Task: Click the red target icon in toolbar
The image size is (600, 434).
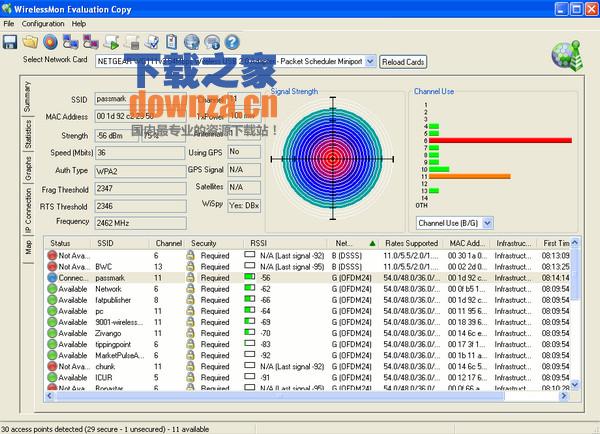Action: point(50,42)
